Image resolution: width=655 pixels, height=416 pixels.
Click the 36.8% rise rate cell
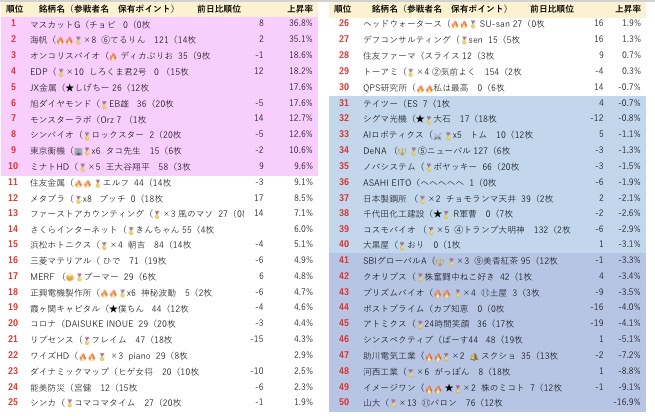pos(301,22)
